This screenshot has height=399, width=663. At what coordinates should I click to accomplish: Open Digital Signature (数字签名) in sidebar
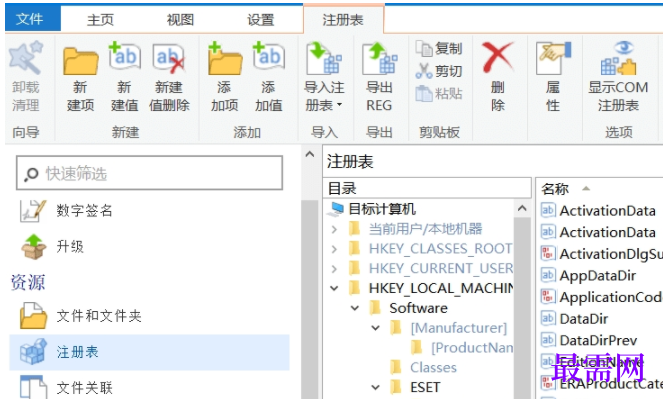coord(66,210)
